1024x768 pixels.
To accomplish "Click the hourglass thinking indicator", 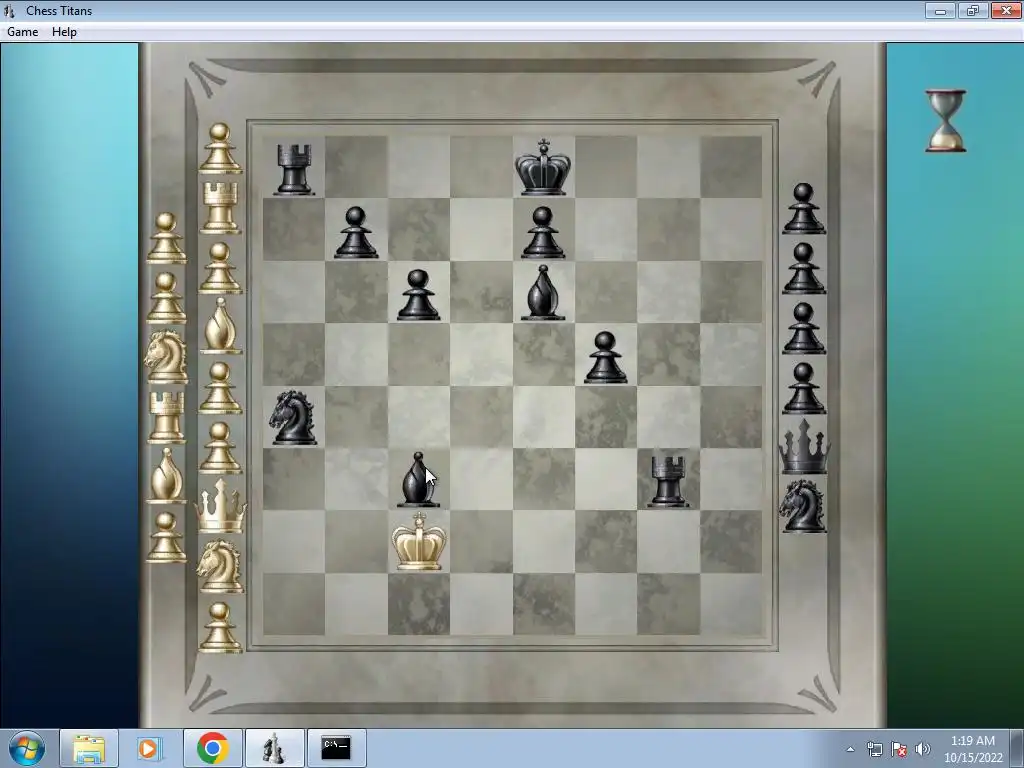I will tap(946, 121).
